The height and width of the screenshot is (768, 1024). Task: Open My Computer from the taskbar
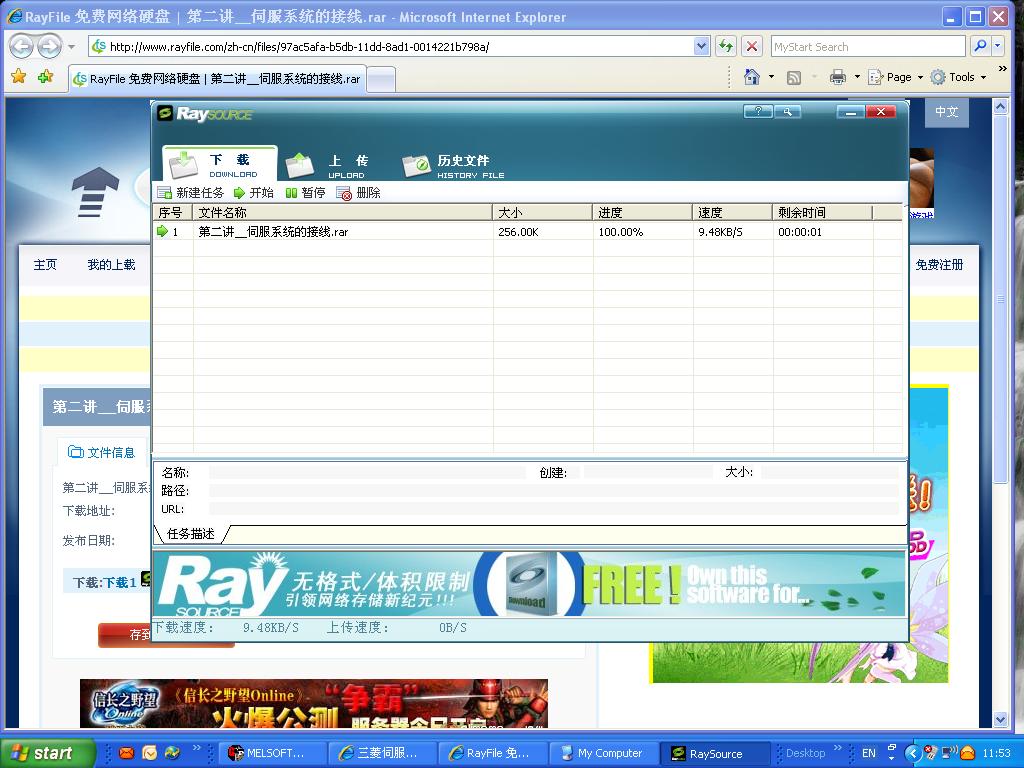pyautogui.click(x=602, y=753)
